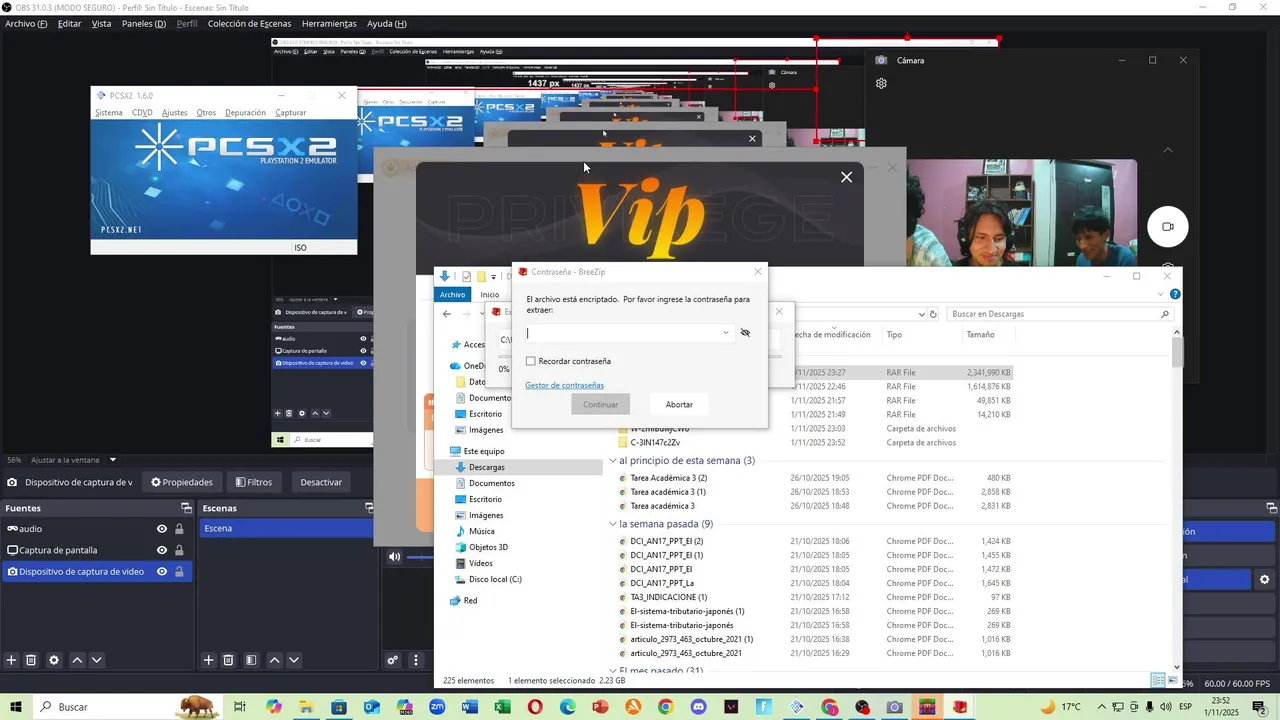Expand the Explorer ribbon chevron

point(1161,294)
